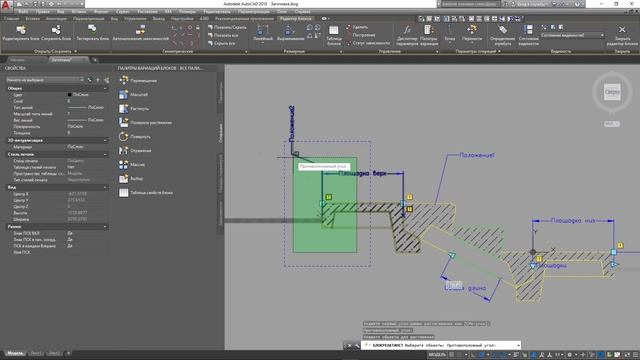Click the new drawing tab plus button
This screenshot has width=640, height=360.
coord(95,60)
